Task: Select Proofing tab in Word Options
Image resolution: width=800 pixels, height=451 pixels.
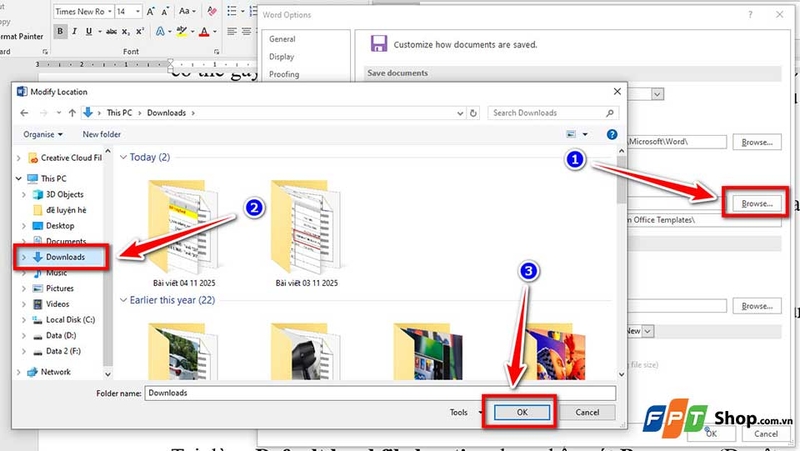Action: pyautogui.click(x=284, y=74)
